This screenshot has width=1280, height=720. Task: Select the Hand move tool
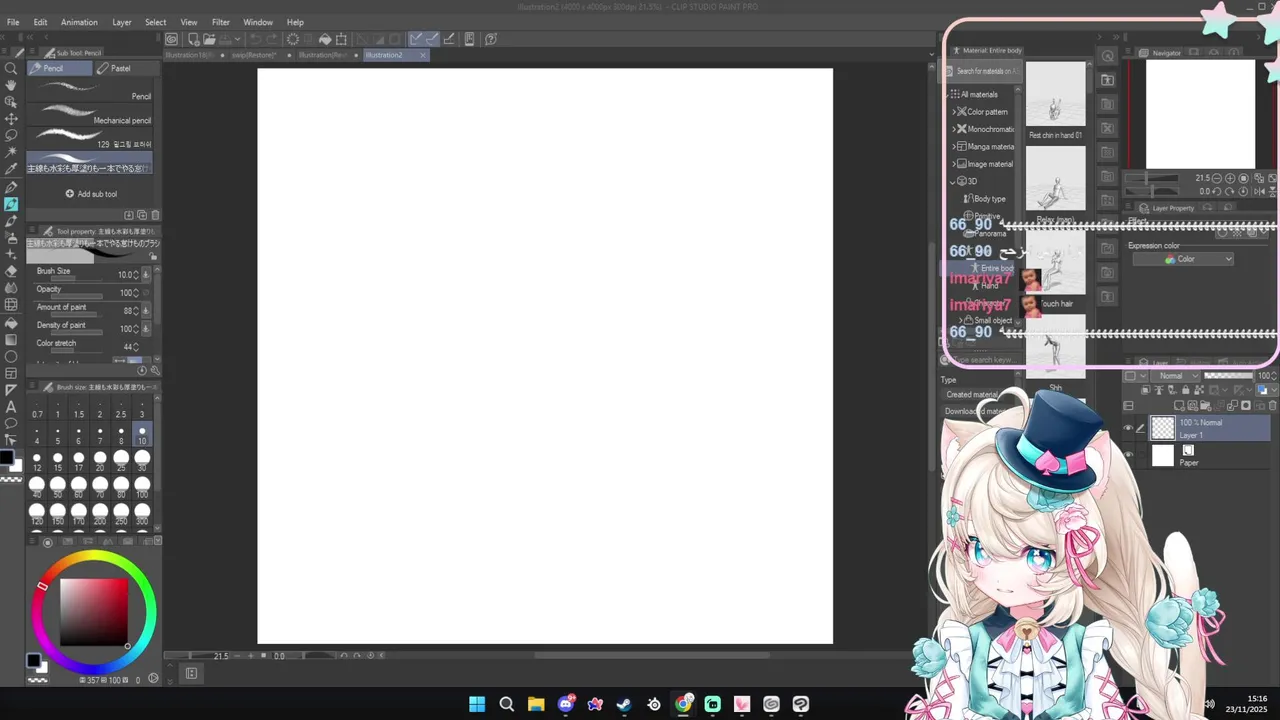tap(11, 86)
